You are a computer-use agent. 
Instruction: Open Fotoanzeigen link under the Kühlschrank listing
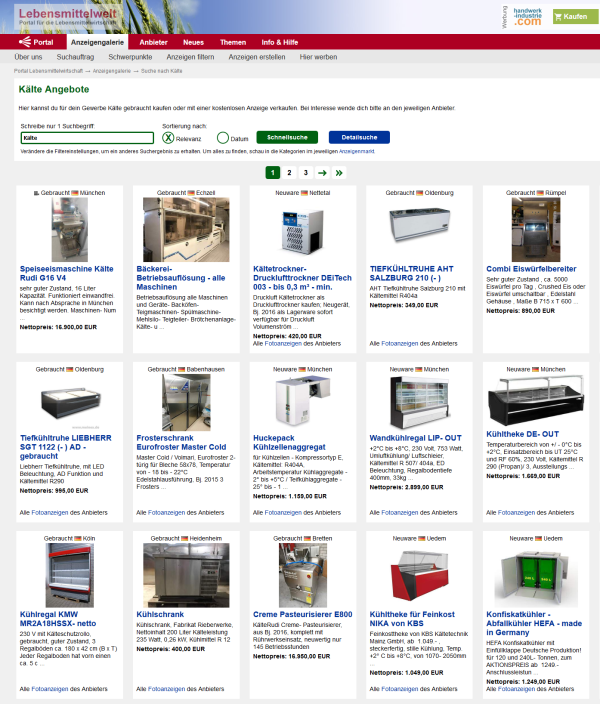[x=166, y=689]
